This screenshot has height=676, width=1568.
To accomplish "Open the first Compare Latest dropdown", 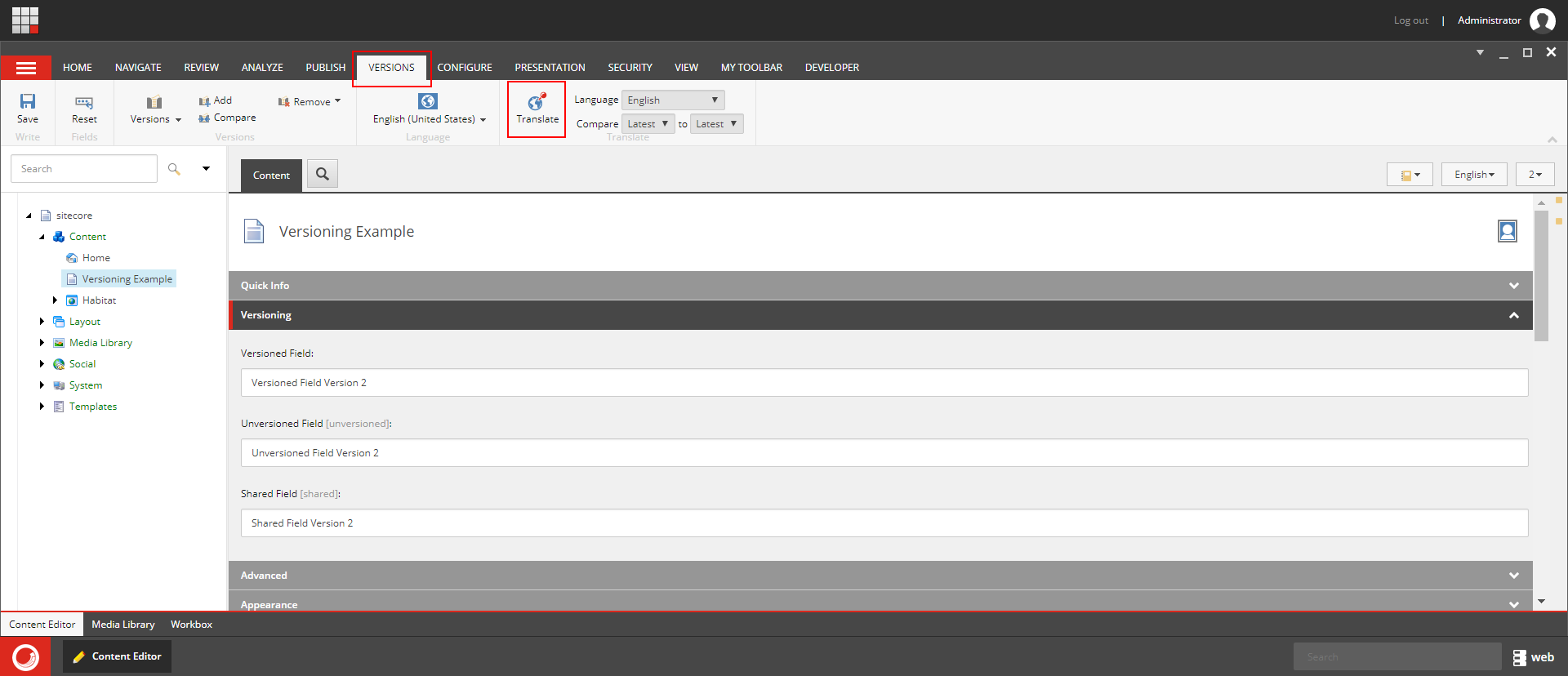I will point(648,124).
